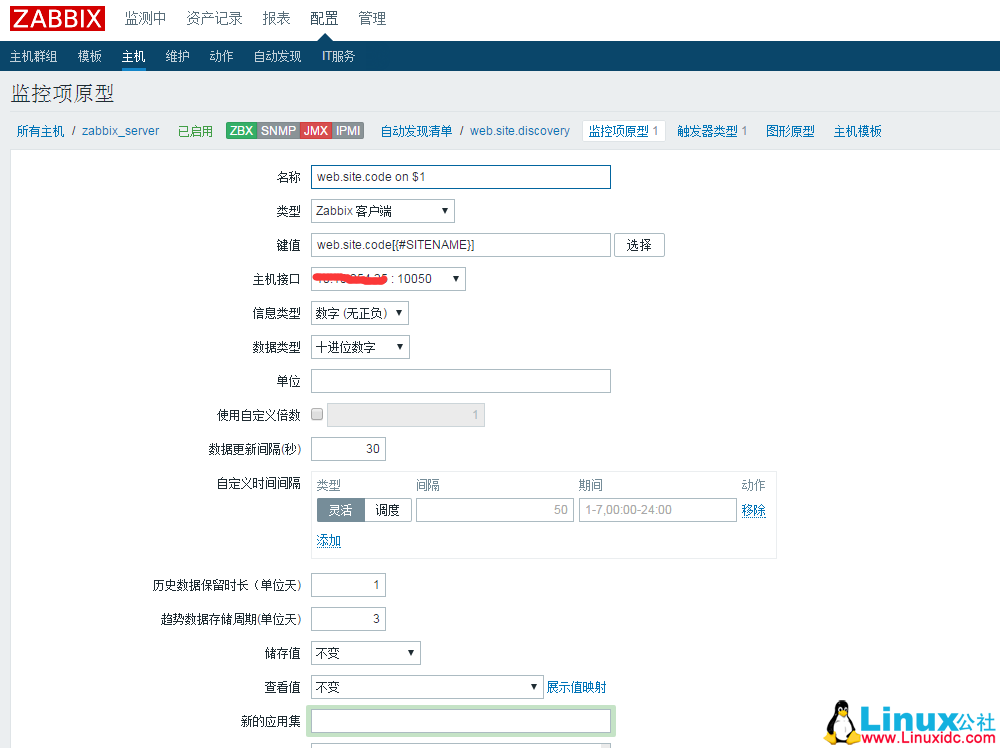Go to 动作 in the submenu
This screenshot has height=748, width=1000.
point(221,56)
